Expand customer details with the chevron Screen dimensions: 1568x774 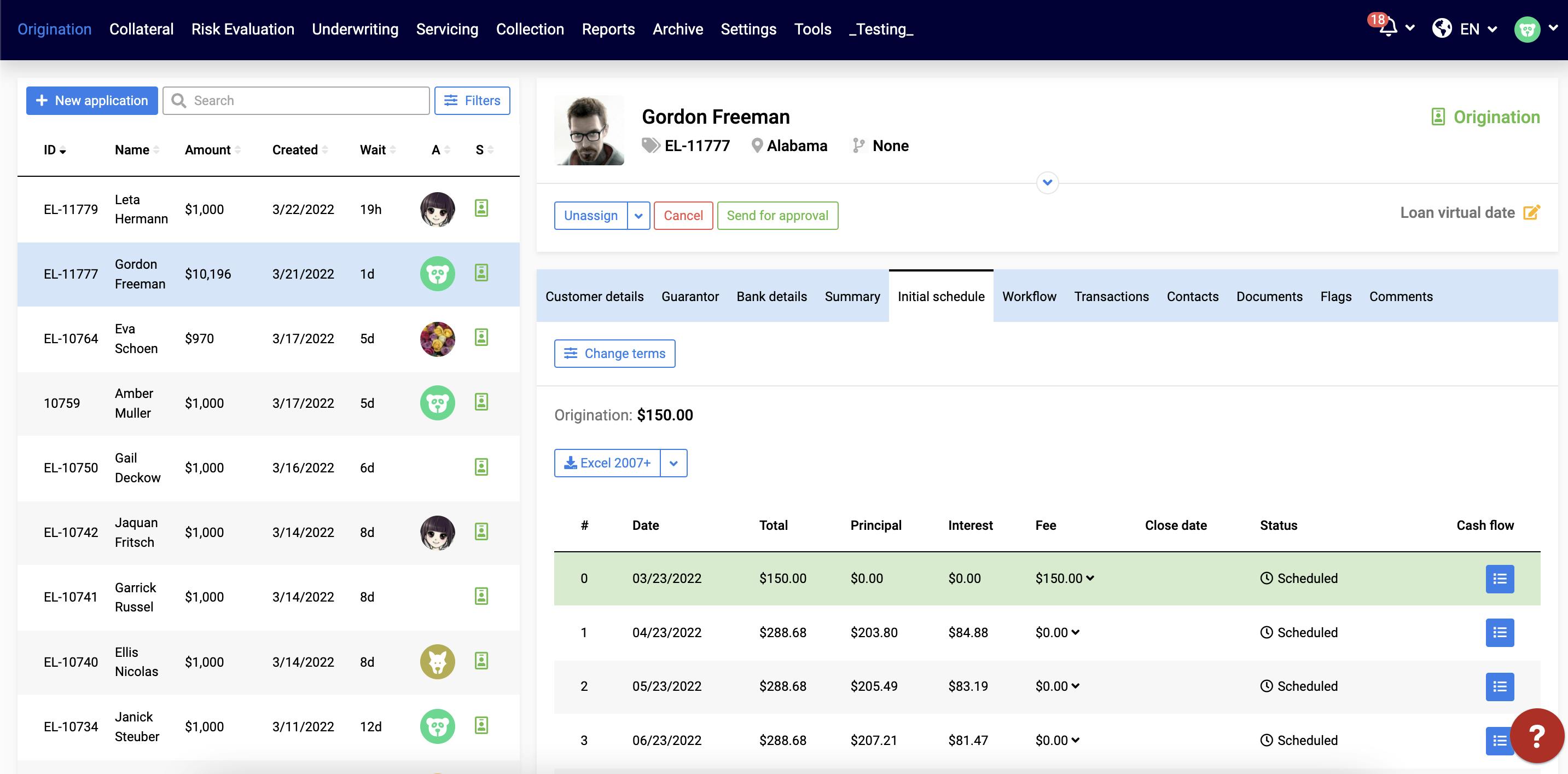click(x=1048, y=182)
